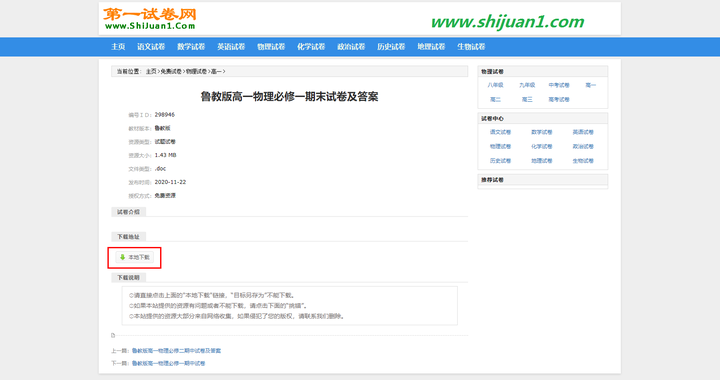Open 八年级 under the 物理试卷 sidebar
This screenshot has width=720, height=380.
(495, 85)
